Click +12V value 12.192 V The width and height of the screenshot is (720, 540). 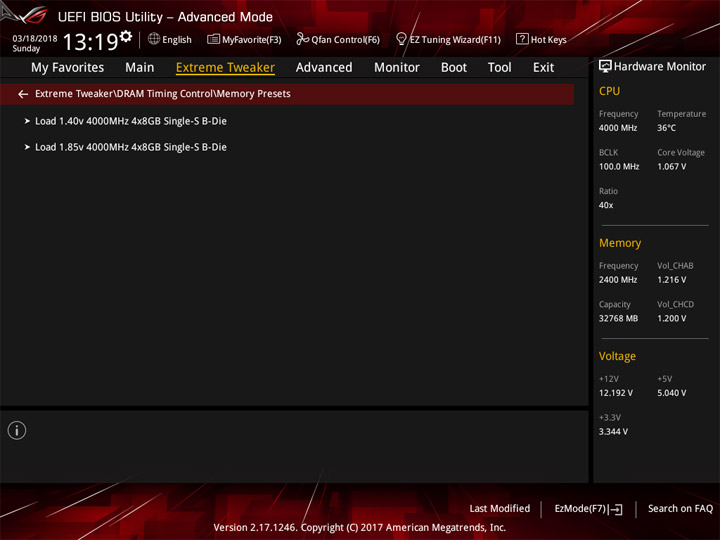pos(615,393)
